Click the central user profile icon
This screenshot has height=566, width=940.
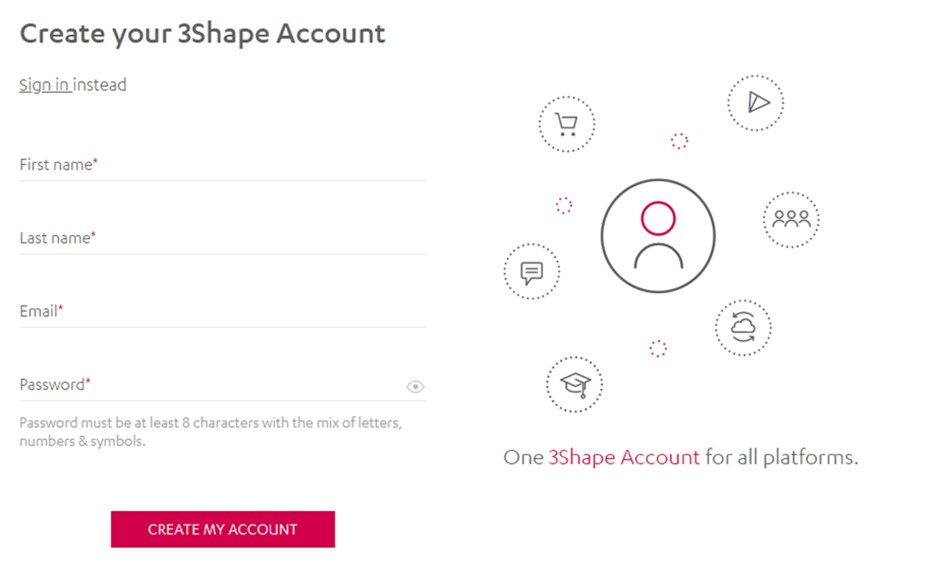coord(658,236)
